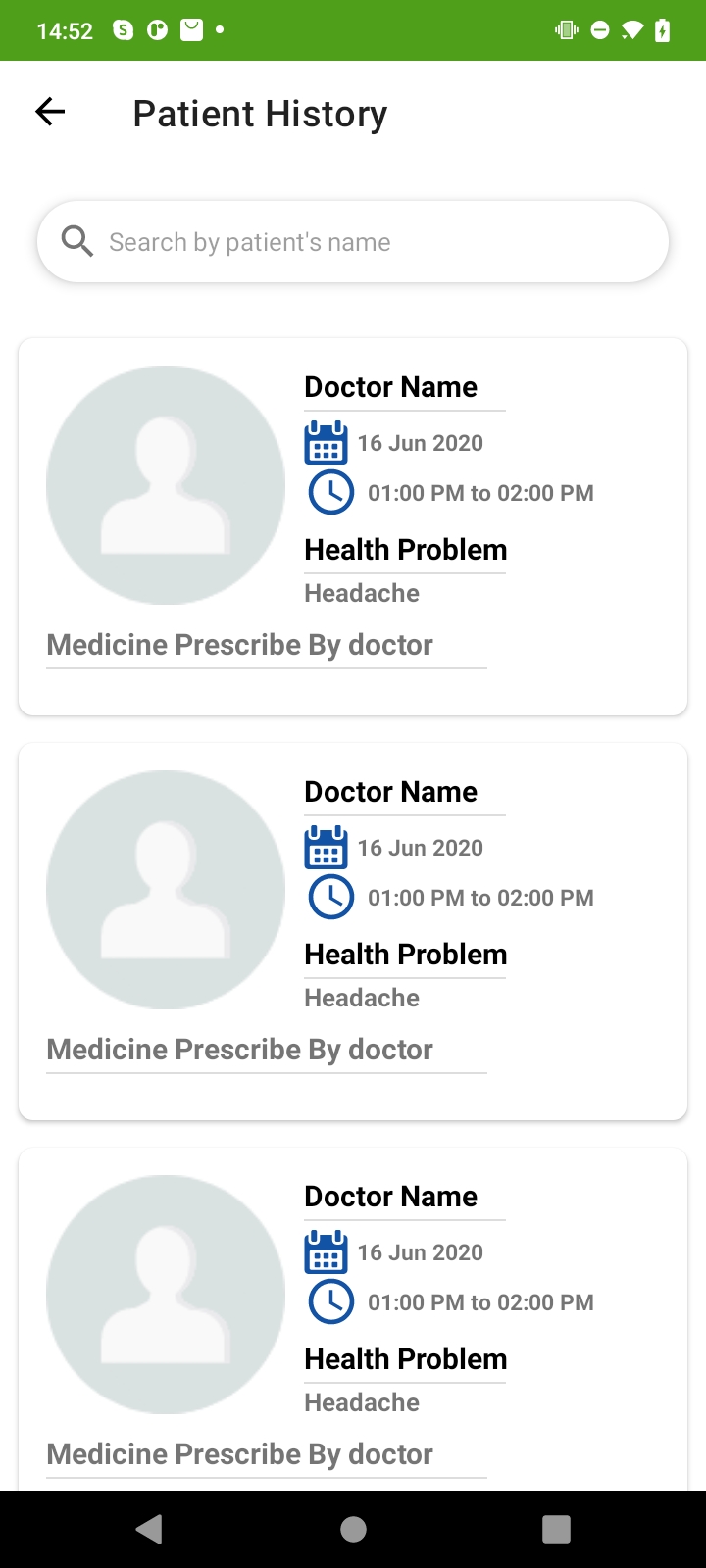Open second card's Medicine Prescribe By doctor

(240, 1050)
